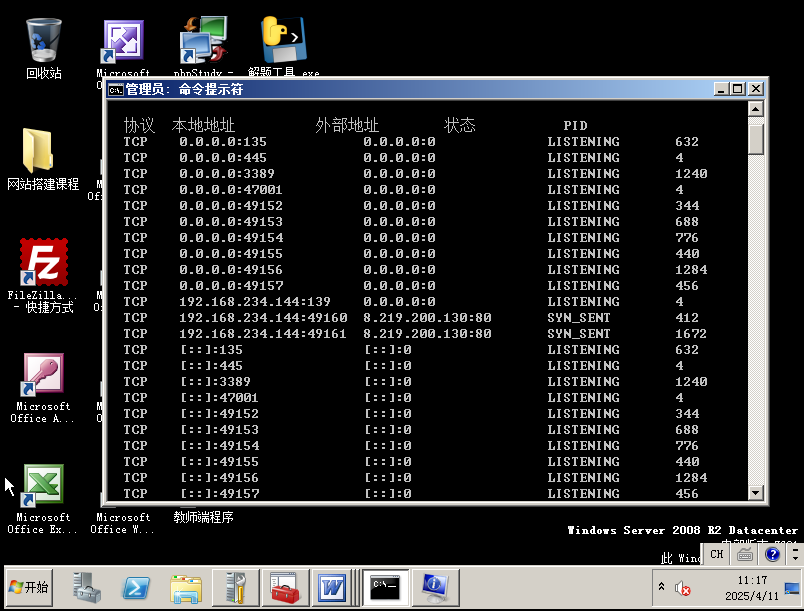Open the red toolbox taskbar icon
Image resolution: width=804 pixels, height=611 pixels.
point(285,587)
